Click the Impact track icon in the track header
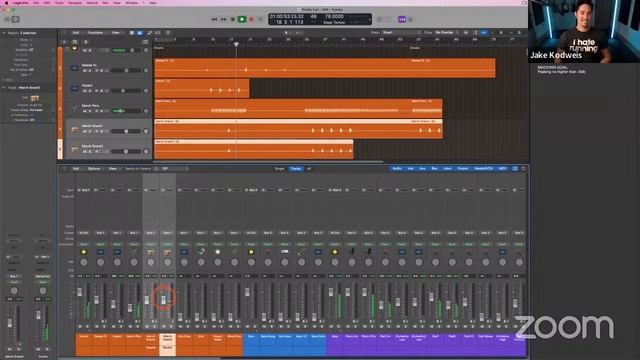Image resolution: width=640 pixels, height=360 pixels. click(x=75, y=88)
